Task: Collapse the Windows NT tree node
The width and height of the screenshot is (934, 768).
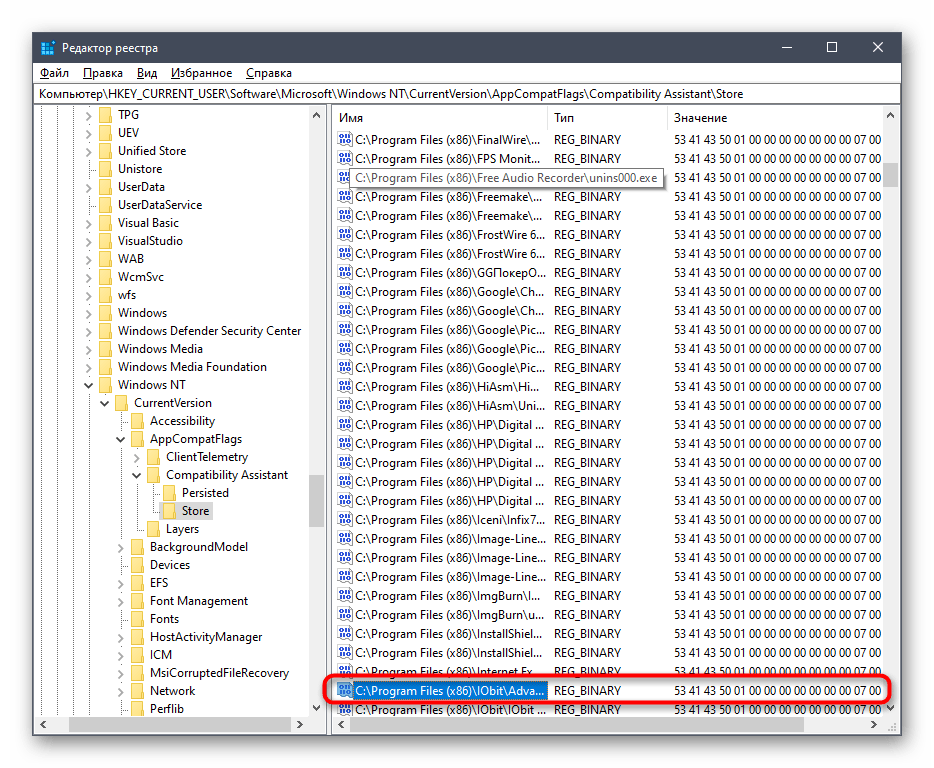Action: click(x=89, y=385)
